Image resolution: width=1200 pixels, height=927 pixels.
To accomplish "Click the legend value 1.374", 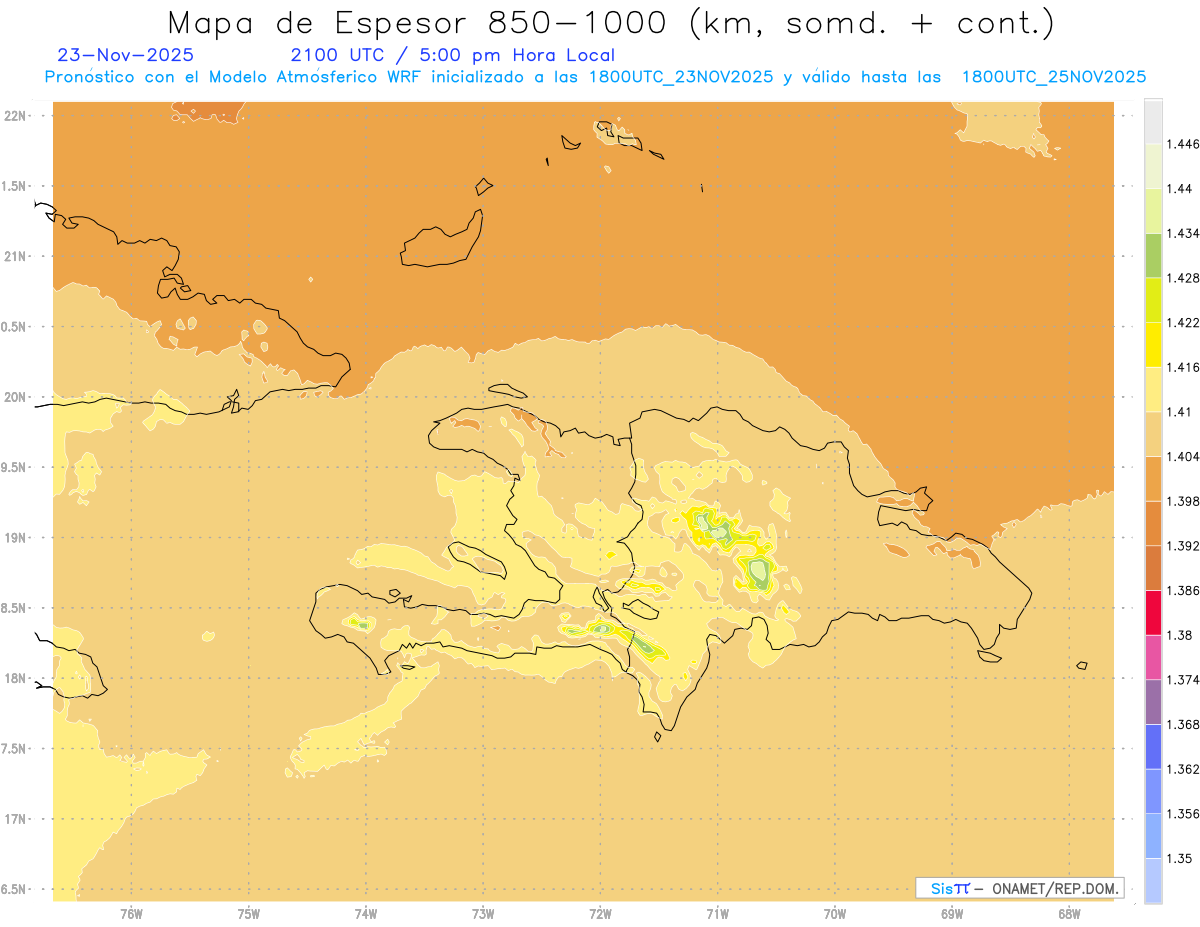I will [1183, 680].
